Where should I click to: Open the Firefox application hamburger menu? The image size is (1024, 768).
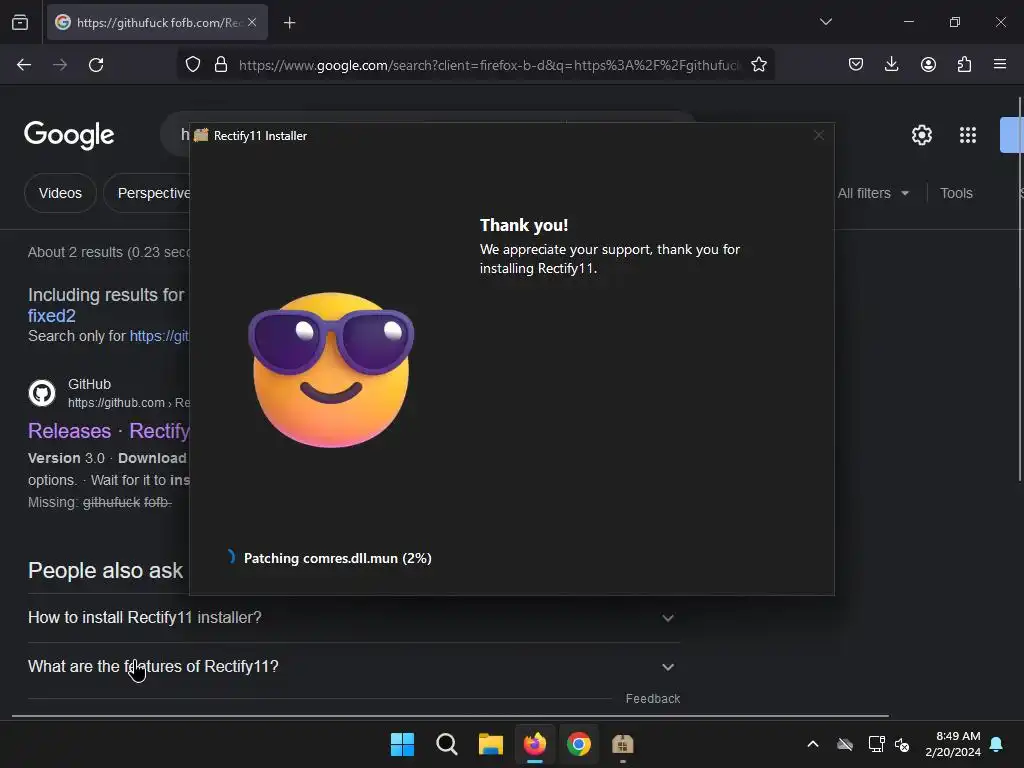1000,65
